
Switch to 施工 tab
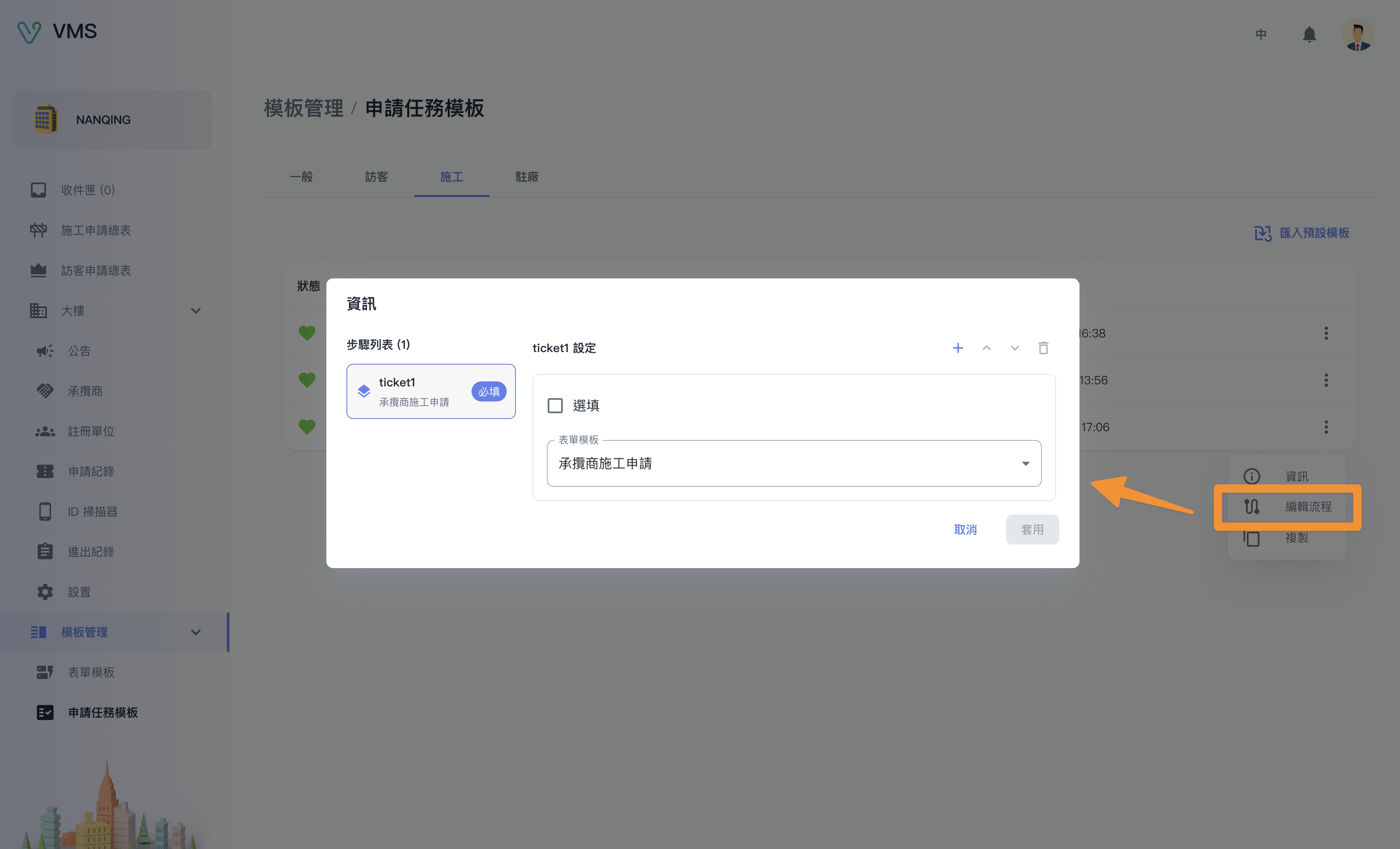pyautogui.click(x=452, y=177)
